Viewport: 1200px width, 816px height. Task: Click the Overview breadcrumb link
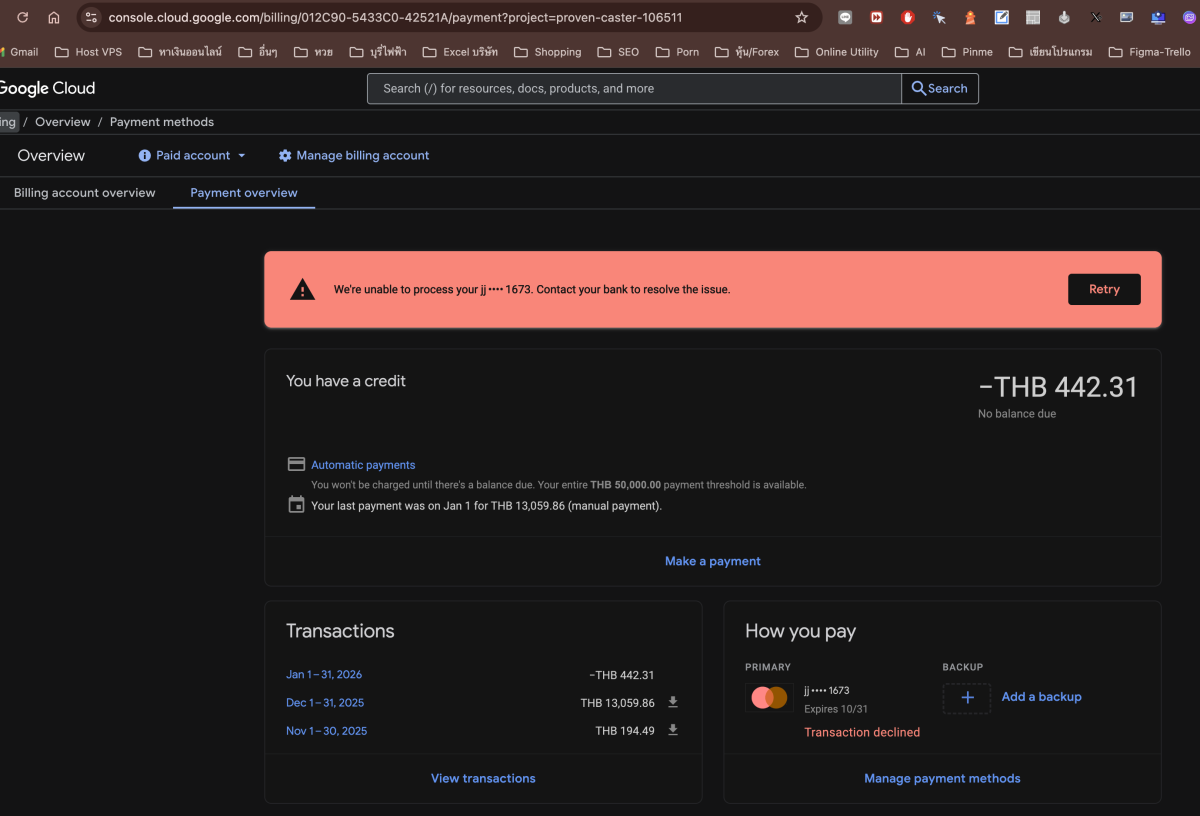[63, 122]
